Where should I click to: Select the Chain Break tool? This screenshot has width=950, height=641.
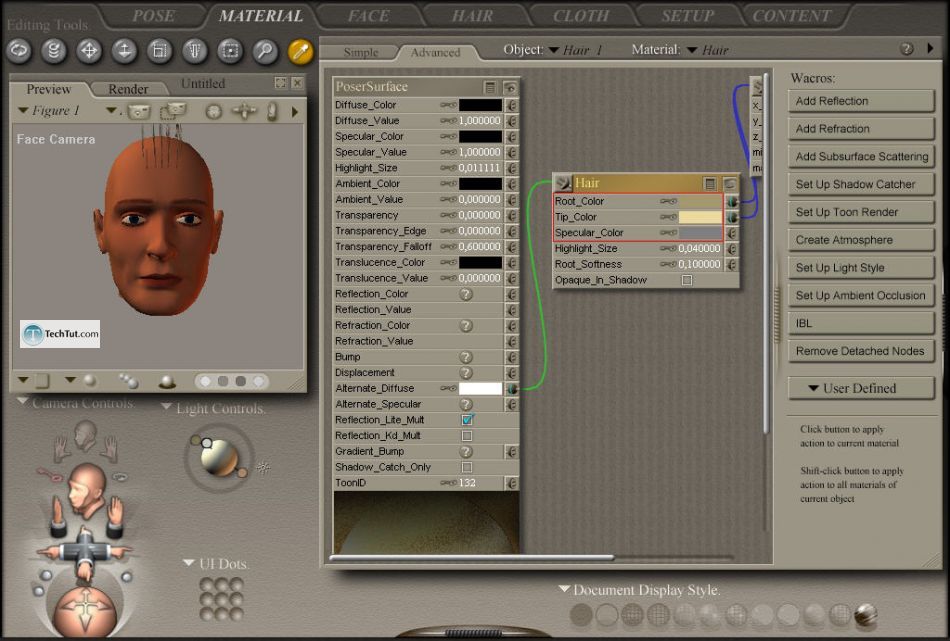coord(230,51)
